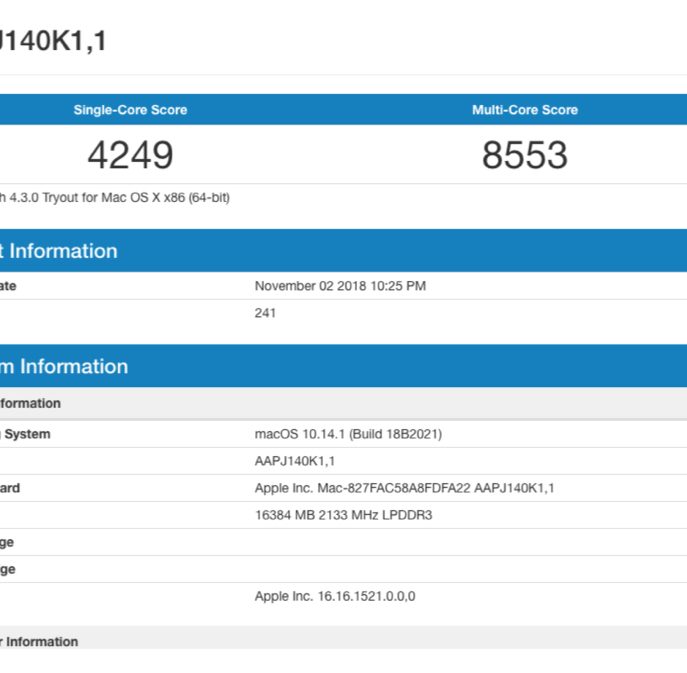Viewport: 687px width, 673px height.
Task: Click the Multi-Core Score header
Action: 524,110
